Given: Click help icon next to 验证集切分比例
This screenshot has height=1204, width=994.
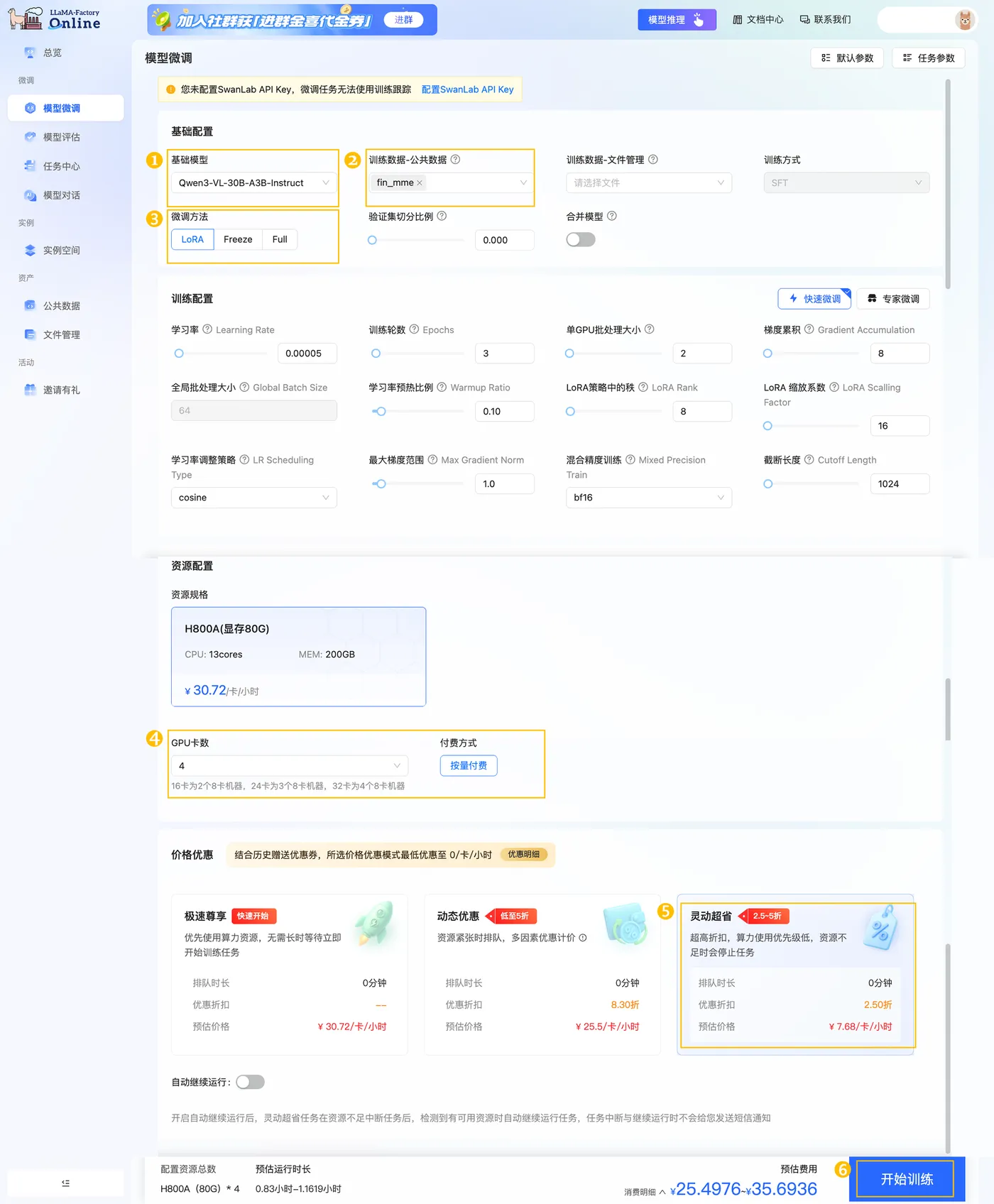Looking at the screenshot, I should (x=442, y=217).
